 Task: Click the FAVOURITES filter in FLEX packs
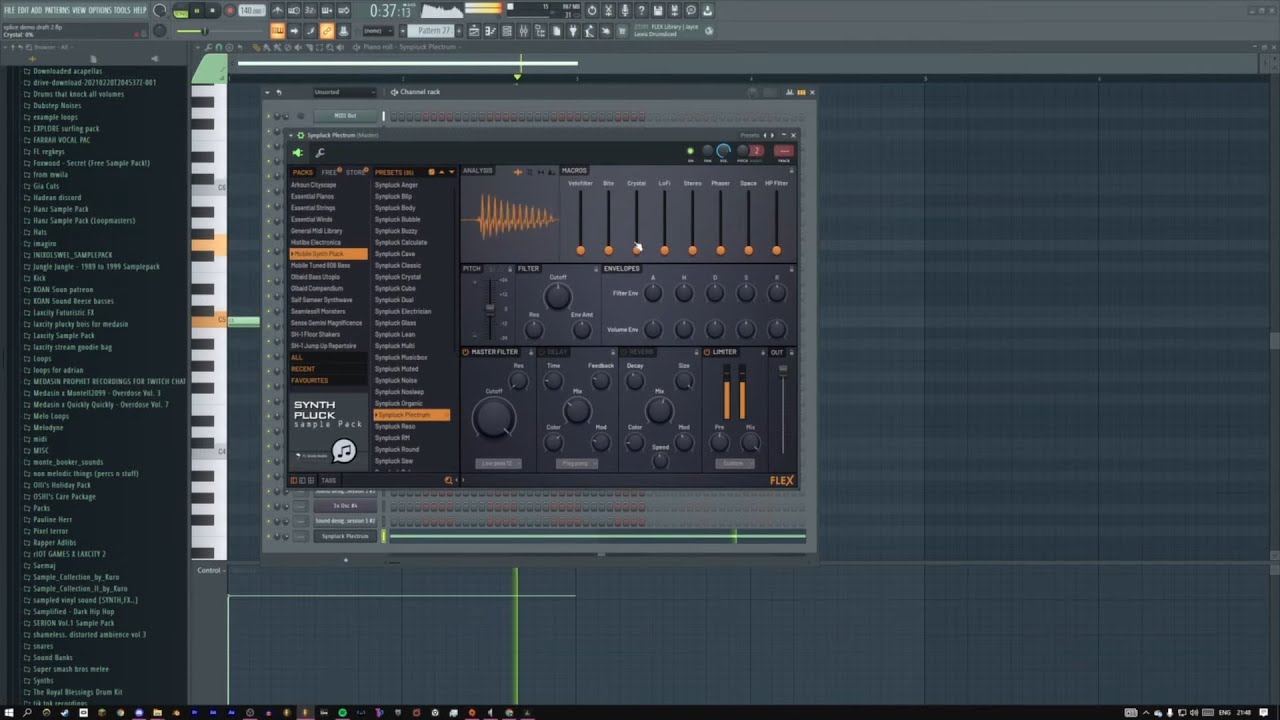309,380
